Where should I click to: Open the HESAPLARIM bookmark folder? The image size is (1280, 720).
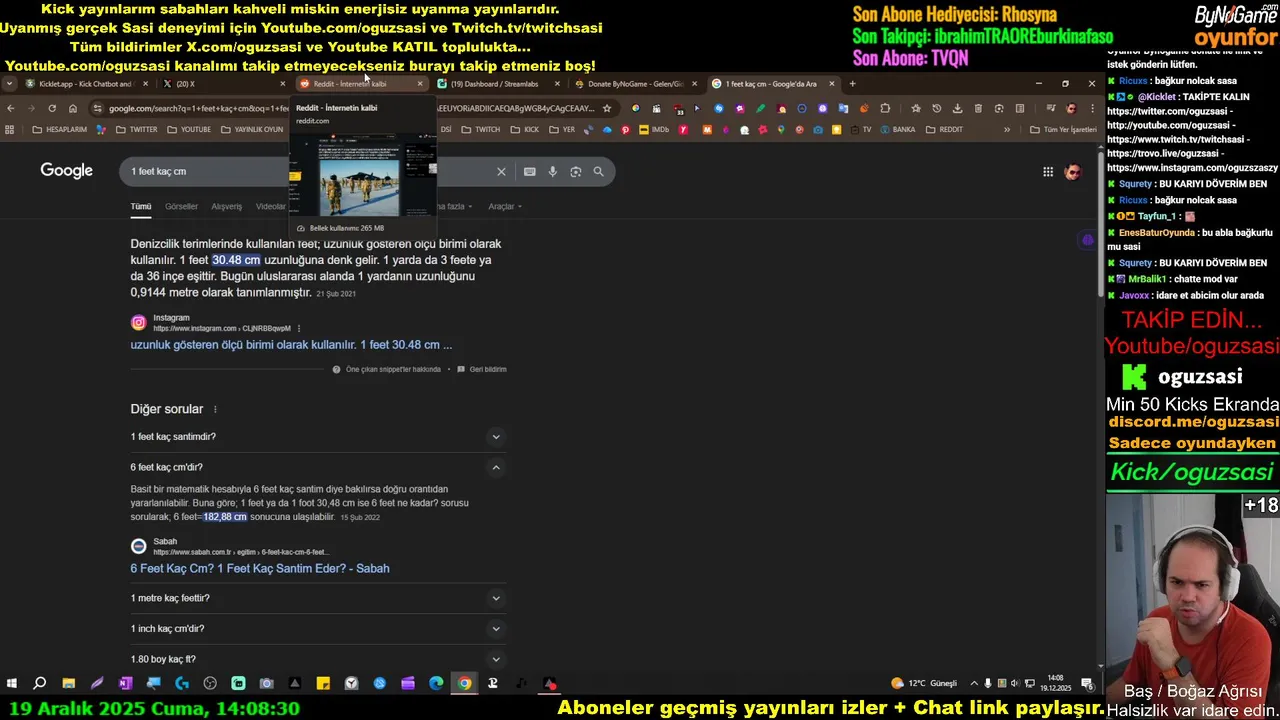[x=60, y=129]
